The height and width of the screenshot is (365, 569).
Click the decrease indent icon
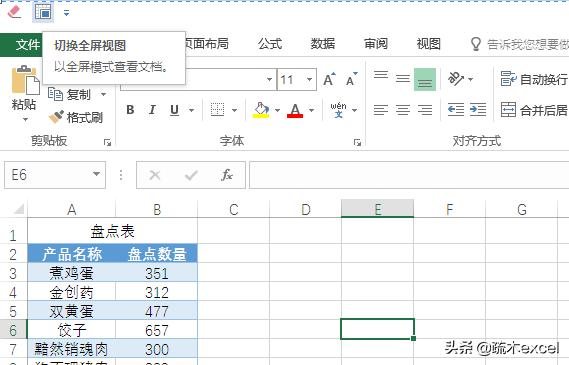click(456, 110)
